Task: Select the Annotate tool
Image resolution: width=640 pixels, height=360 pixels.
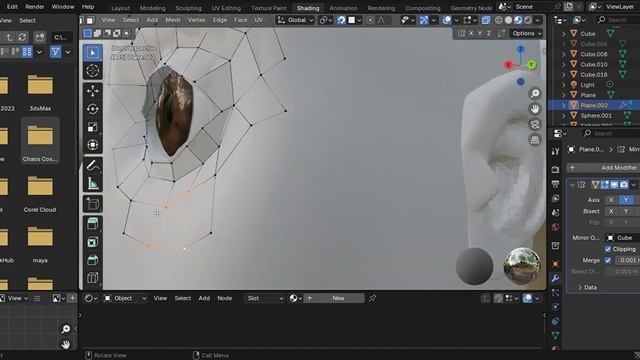Action: coord(93,165)
